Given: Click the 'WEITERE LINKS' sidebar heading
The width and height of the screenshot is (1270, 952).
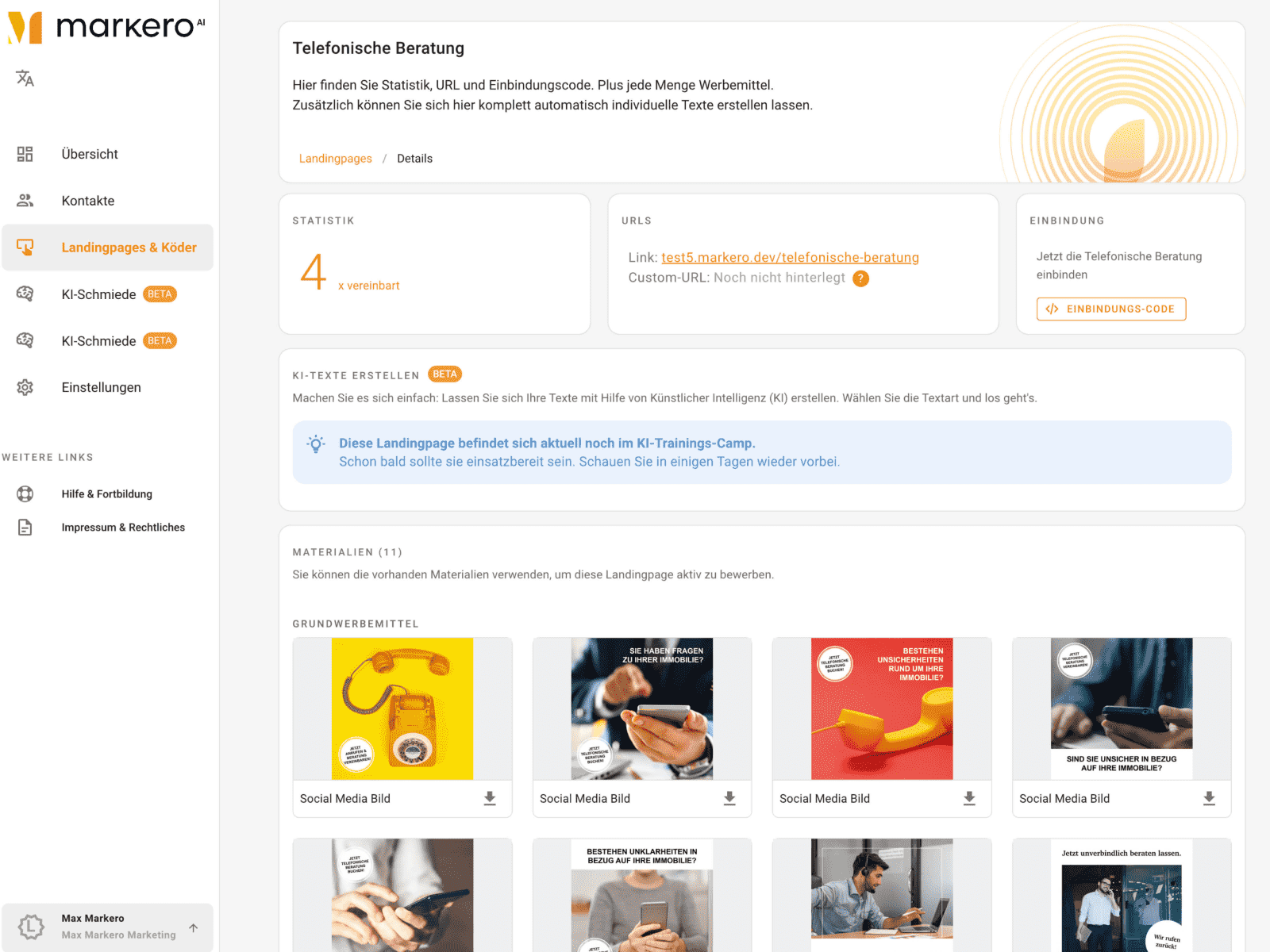Looking at the screenshot, I should click(48, 458).
